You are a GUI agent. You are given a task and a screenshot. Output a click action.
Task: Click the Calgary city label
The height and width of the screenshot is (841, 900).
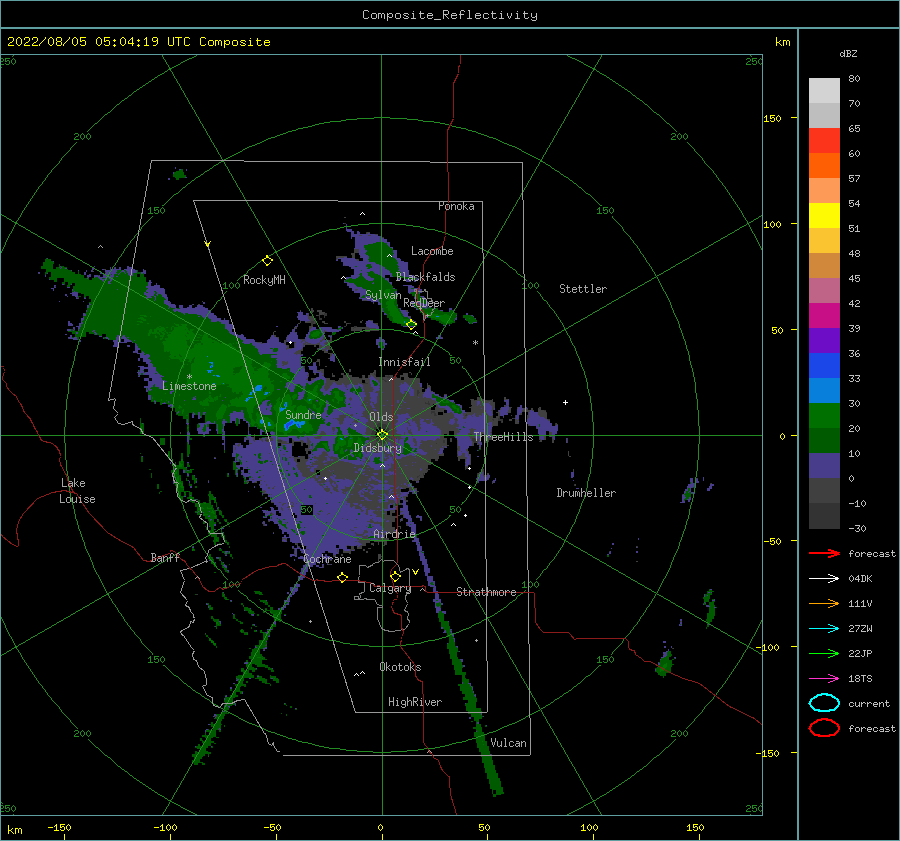click(390, 588)
